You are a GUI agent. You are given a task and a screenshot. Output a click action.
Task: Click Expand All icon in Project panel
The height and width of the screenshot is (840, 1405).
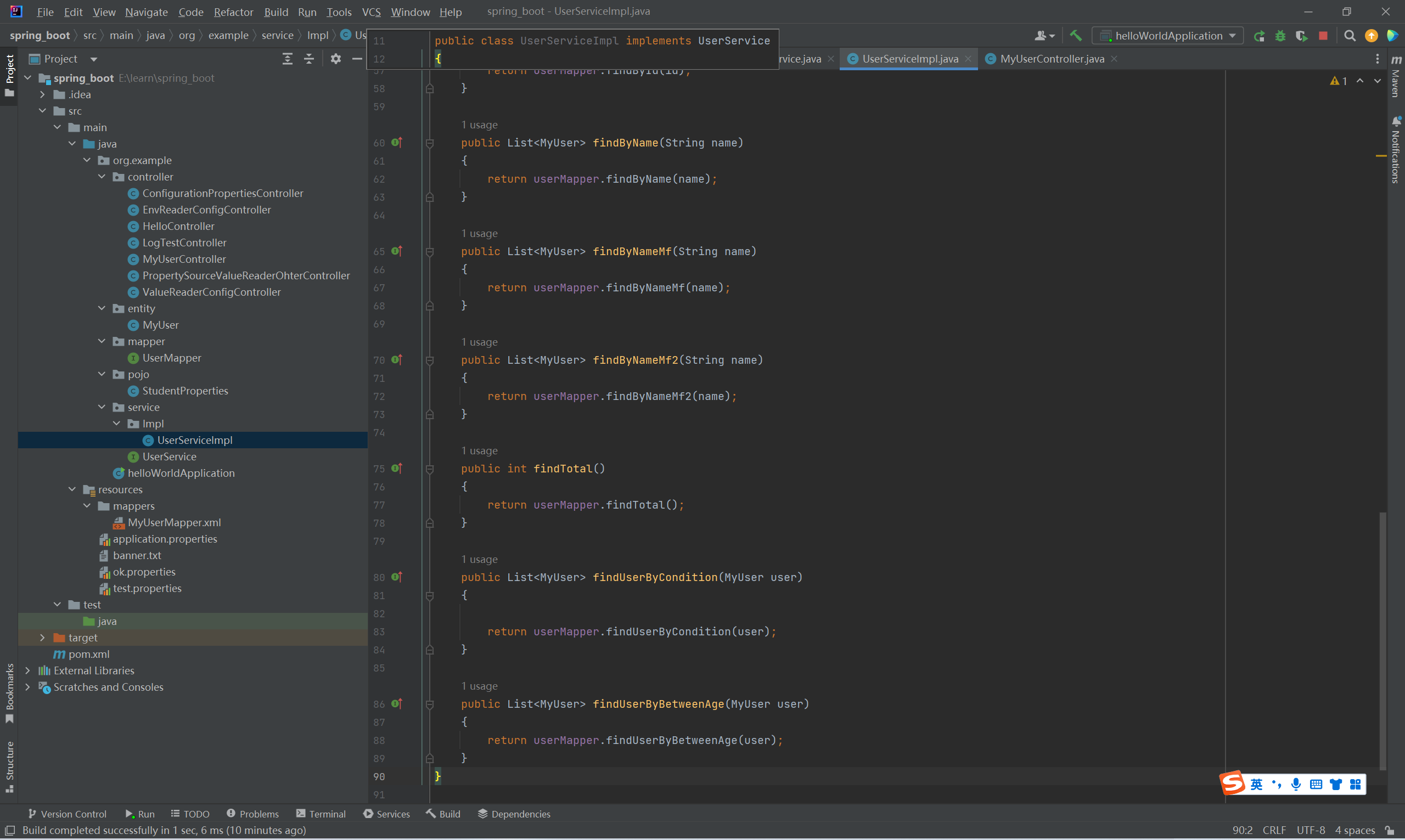click(288, 59)
